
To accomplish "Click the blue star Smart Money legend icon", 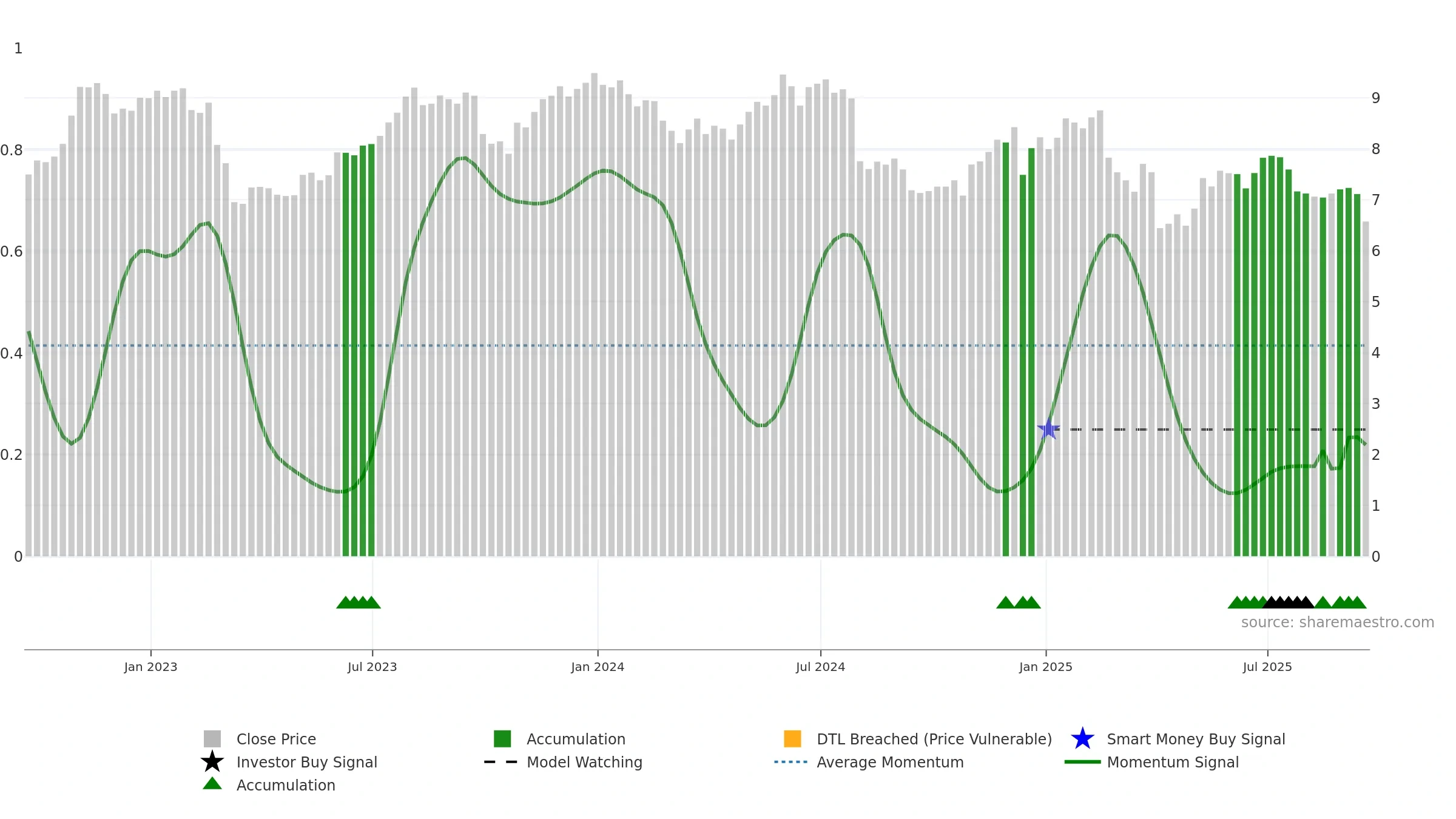I will 1082,739.
